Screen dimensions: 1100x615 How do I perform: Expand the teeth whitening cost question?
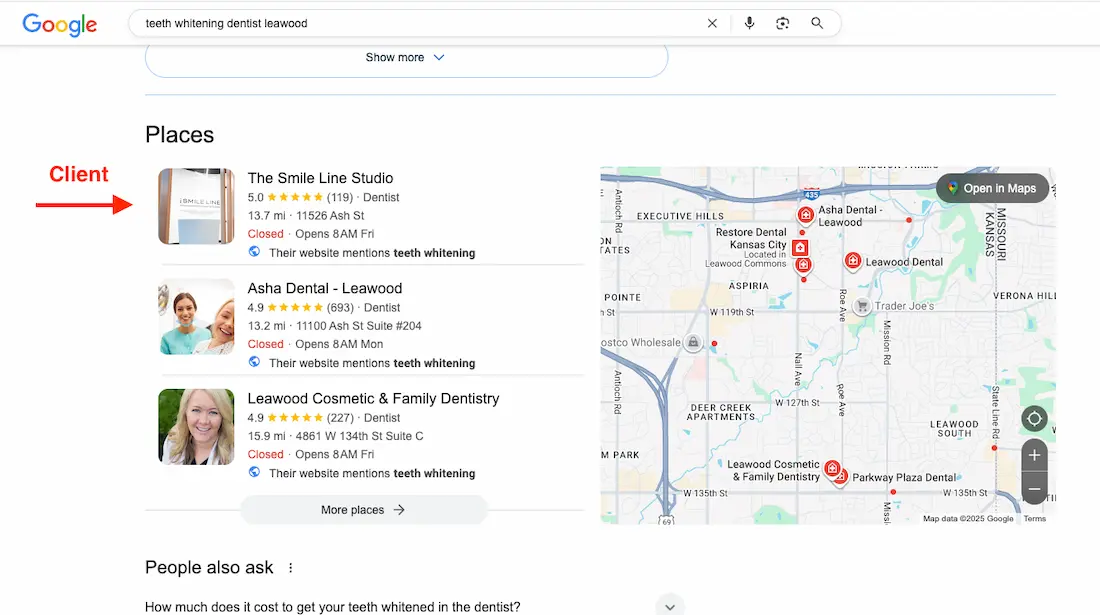tap(670, 607)
